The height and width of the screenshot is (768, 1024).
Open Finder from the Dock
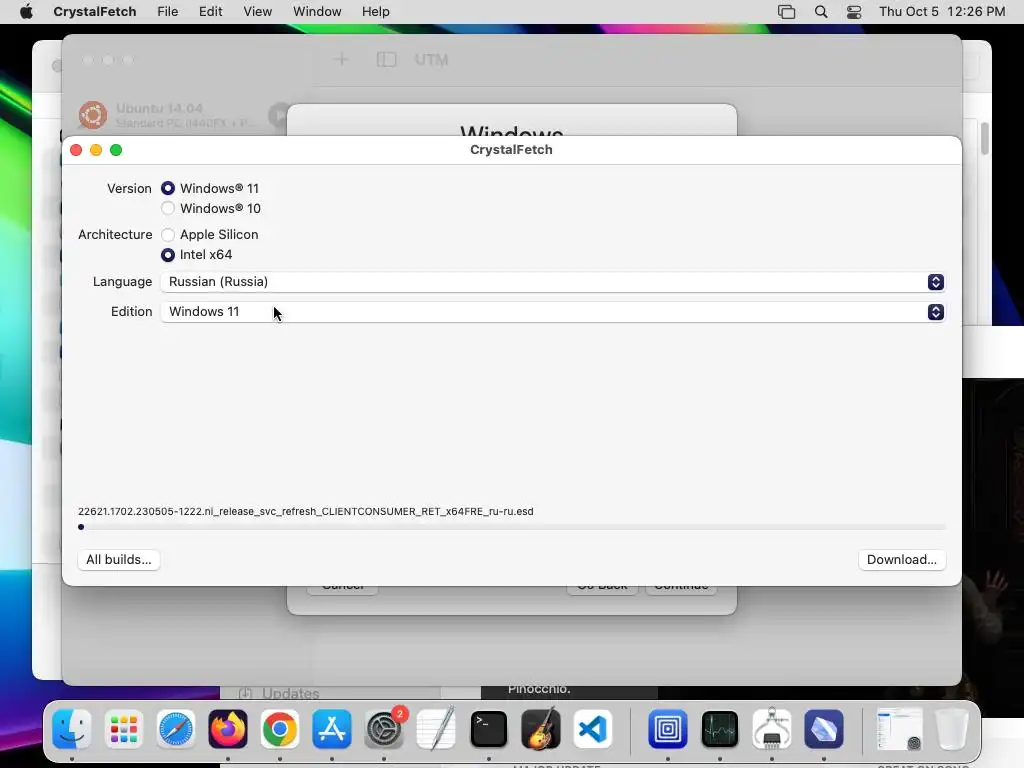pyautogui.click(x=72, y=729)
